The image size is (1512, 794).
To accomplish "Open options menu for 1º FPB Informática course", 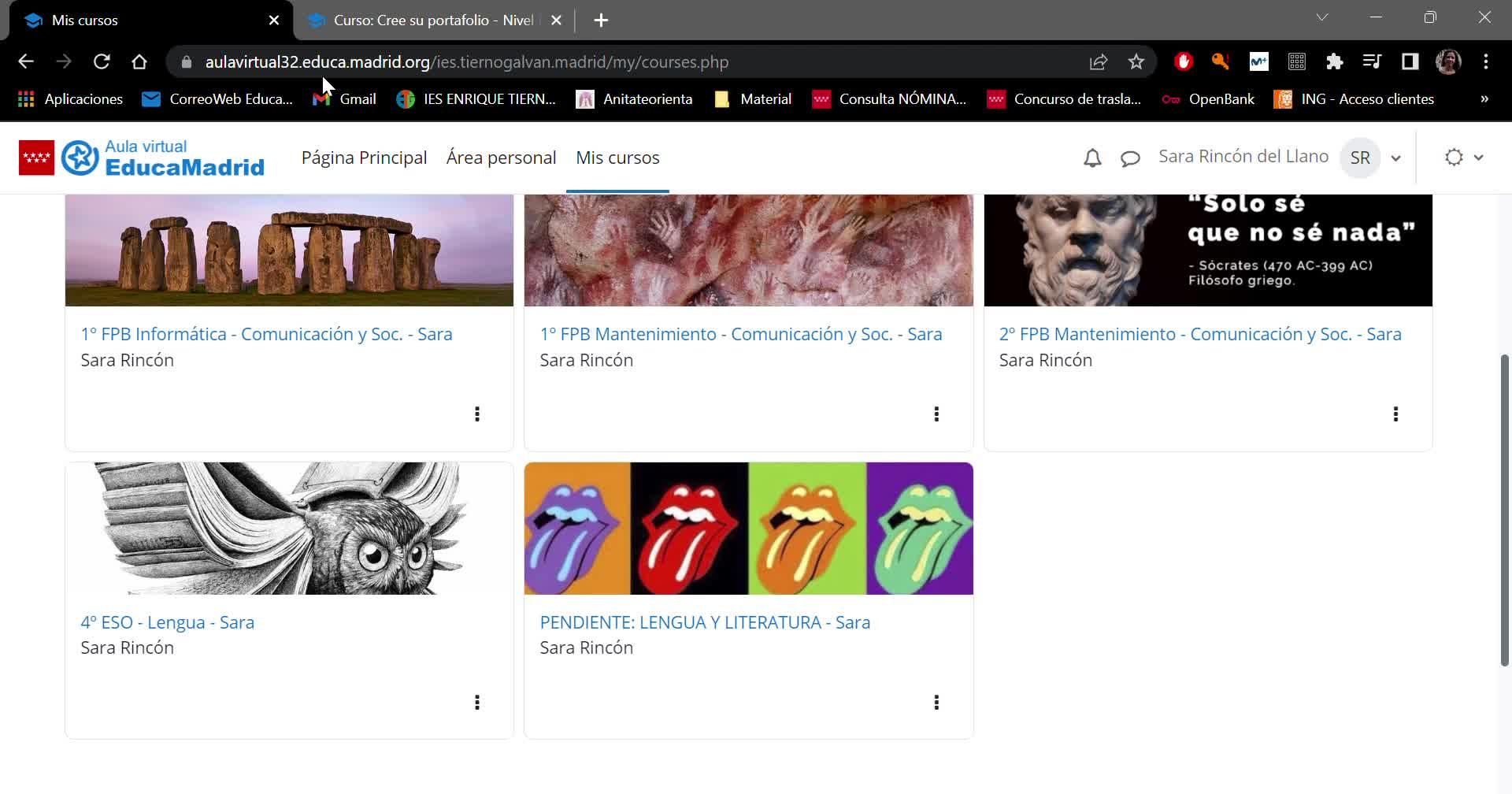I will [x=476, y=414].
